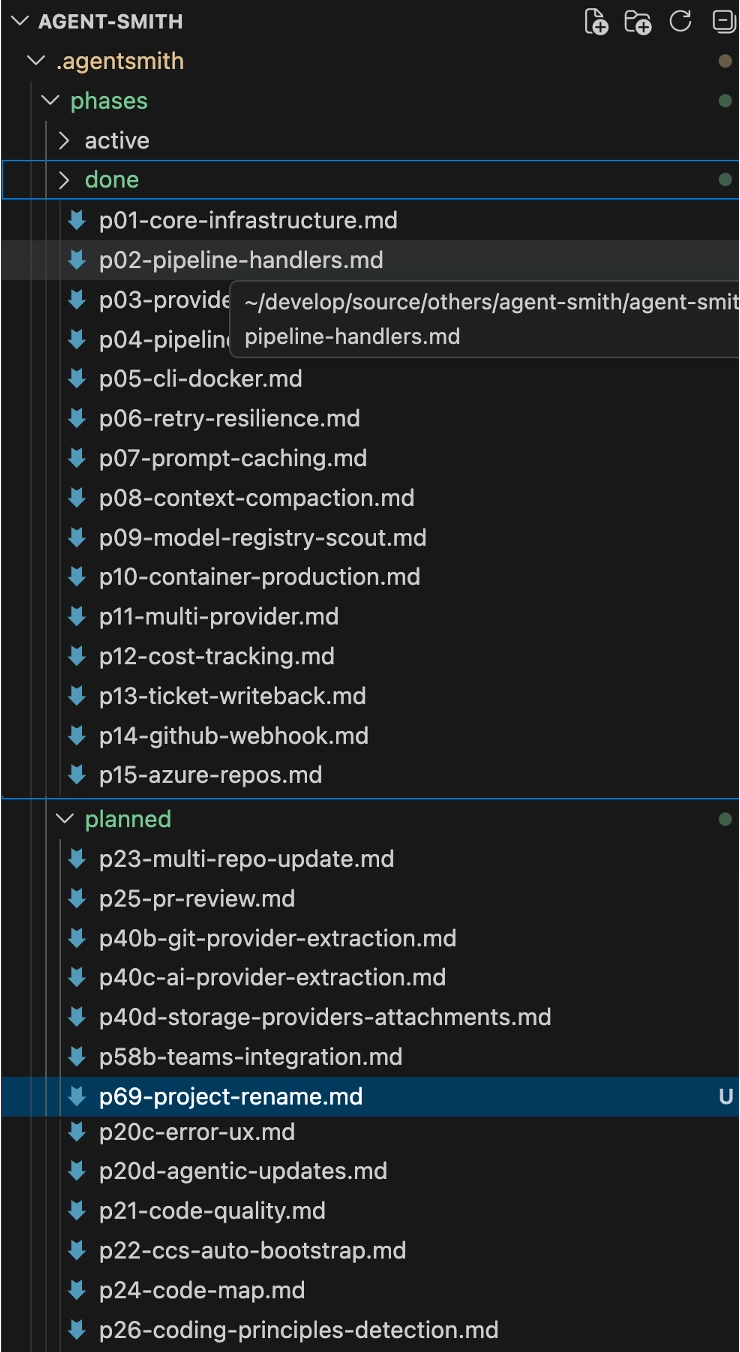Expand the active folder
Screen dimensions: 740x1352
64,141
